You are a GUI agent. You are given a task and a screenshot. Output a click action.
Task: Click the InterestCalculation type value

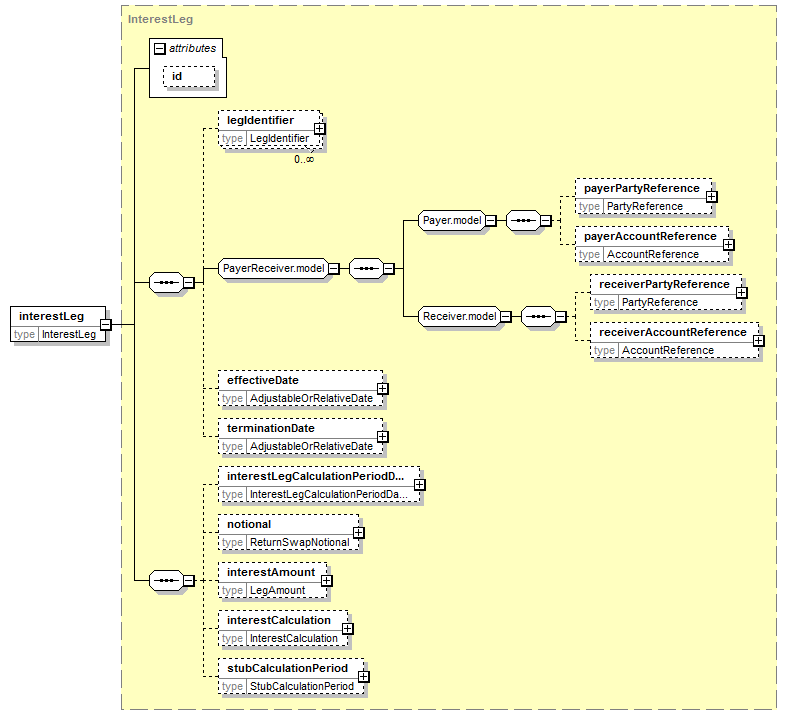[294, 638]
